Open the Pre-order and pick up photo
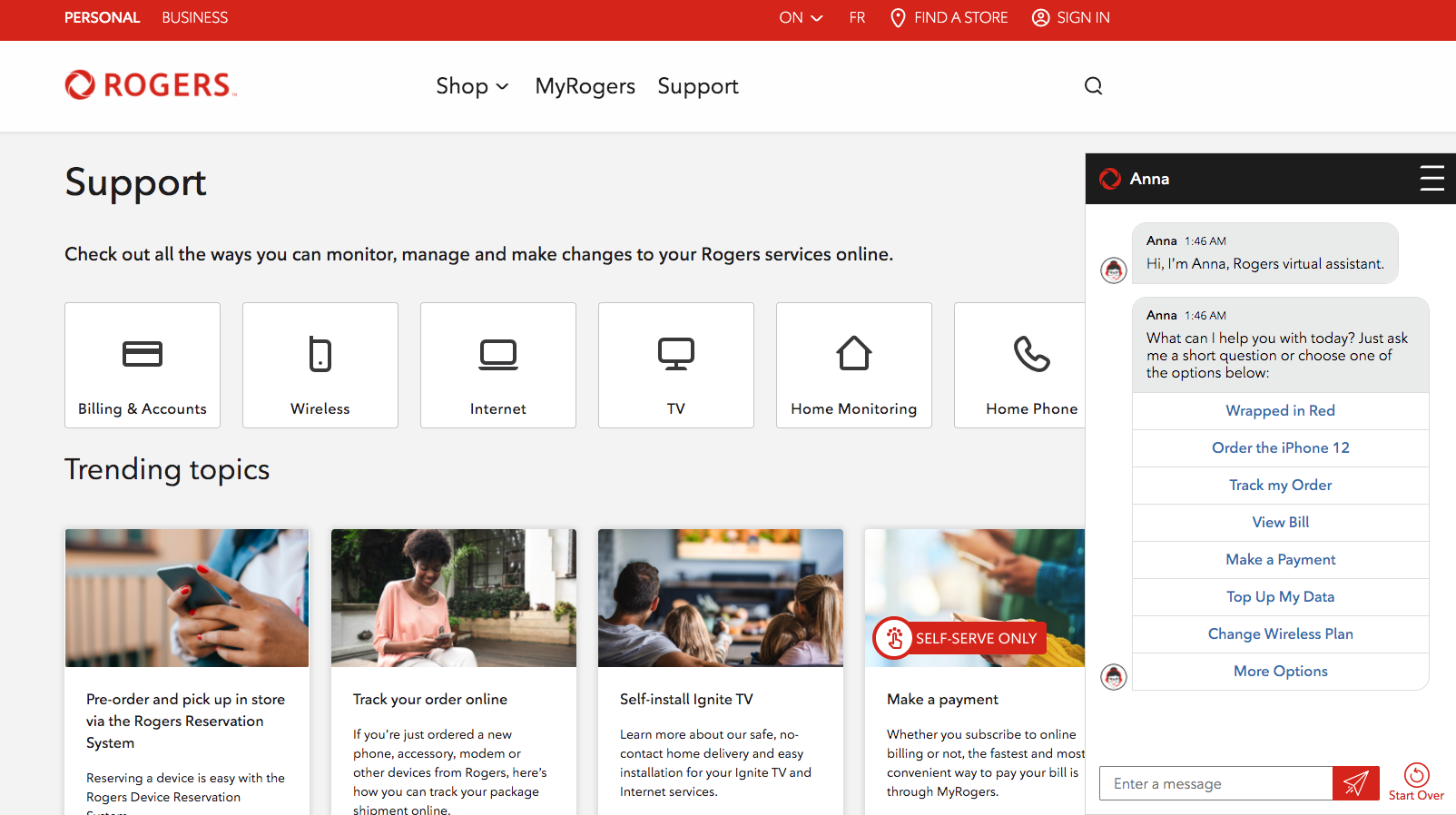The height and width of the screenshot is (815, 1456). point(187,598)
